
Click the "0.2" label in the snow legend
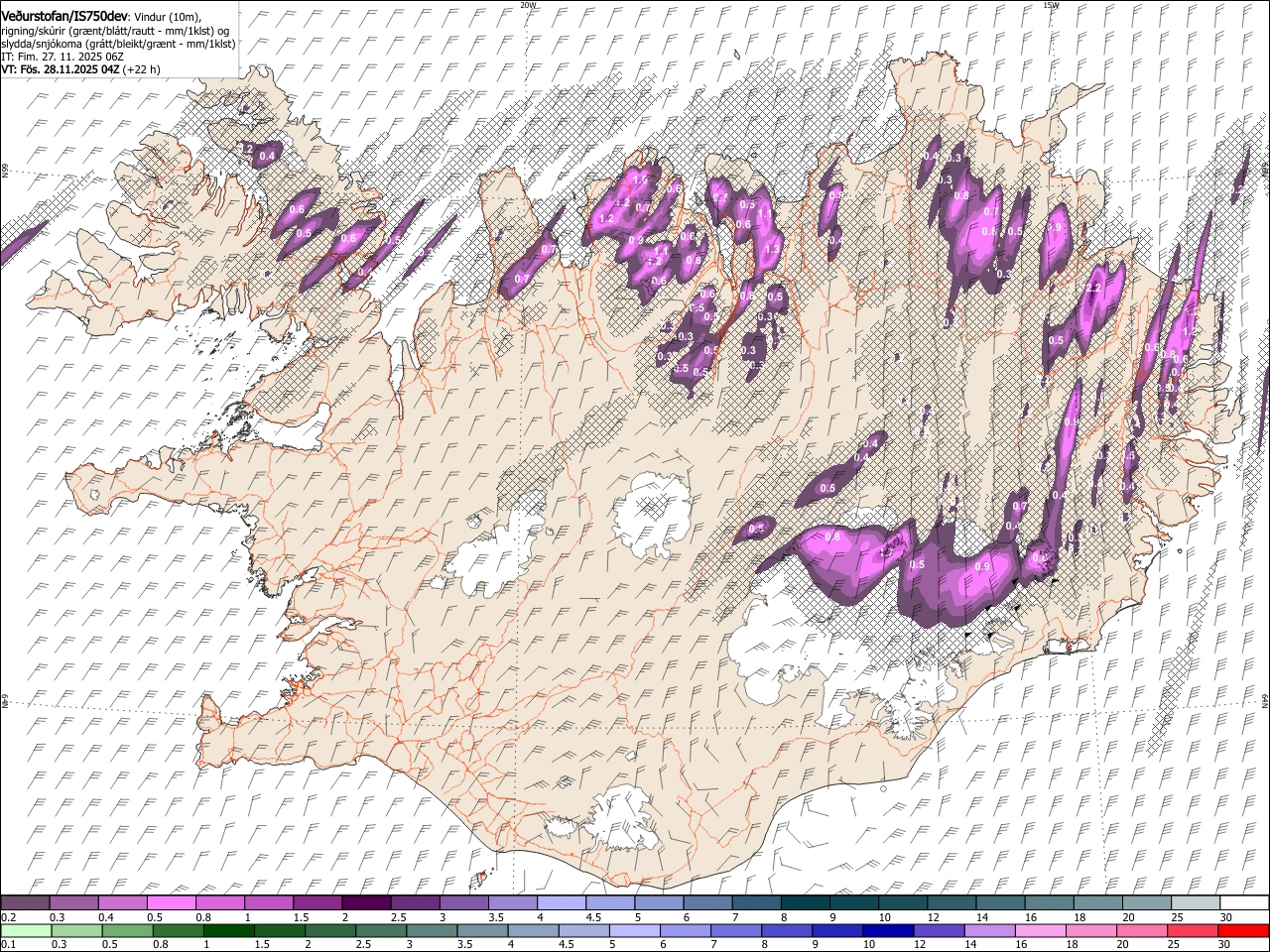(9, 917)
